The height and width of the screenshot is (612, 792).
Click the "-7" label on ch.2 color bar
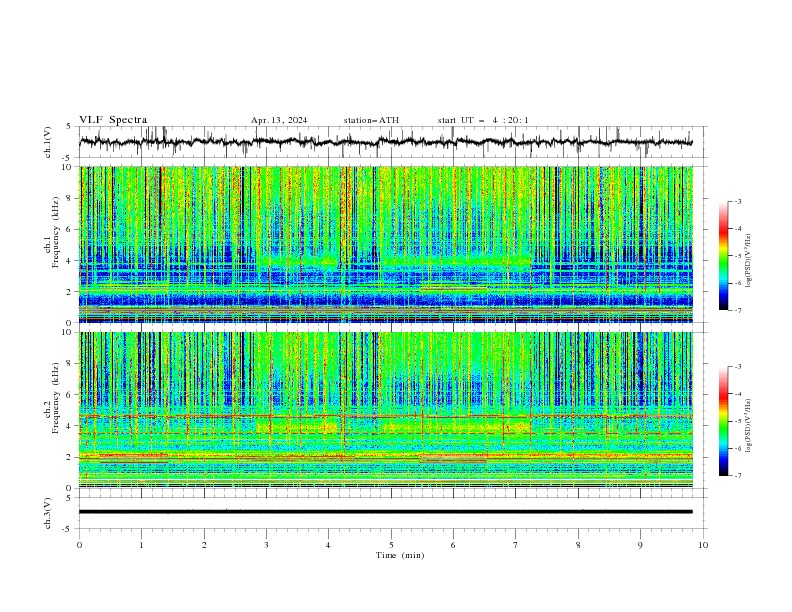coord(738,475)
